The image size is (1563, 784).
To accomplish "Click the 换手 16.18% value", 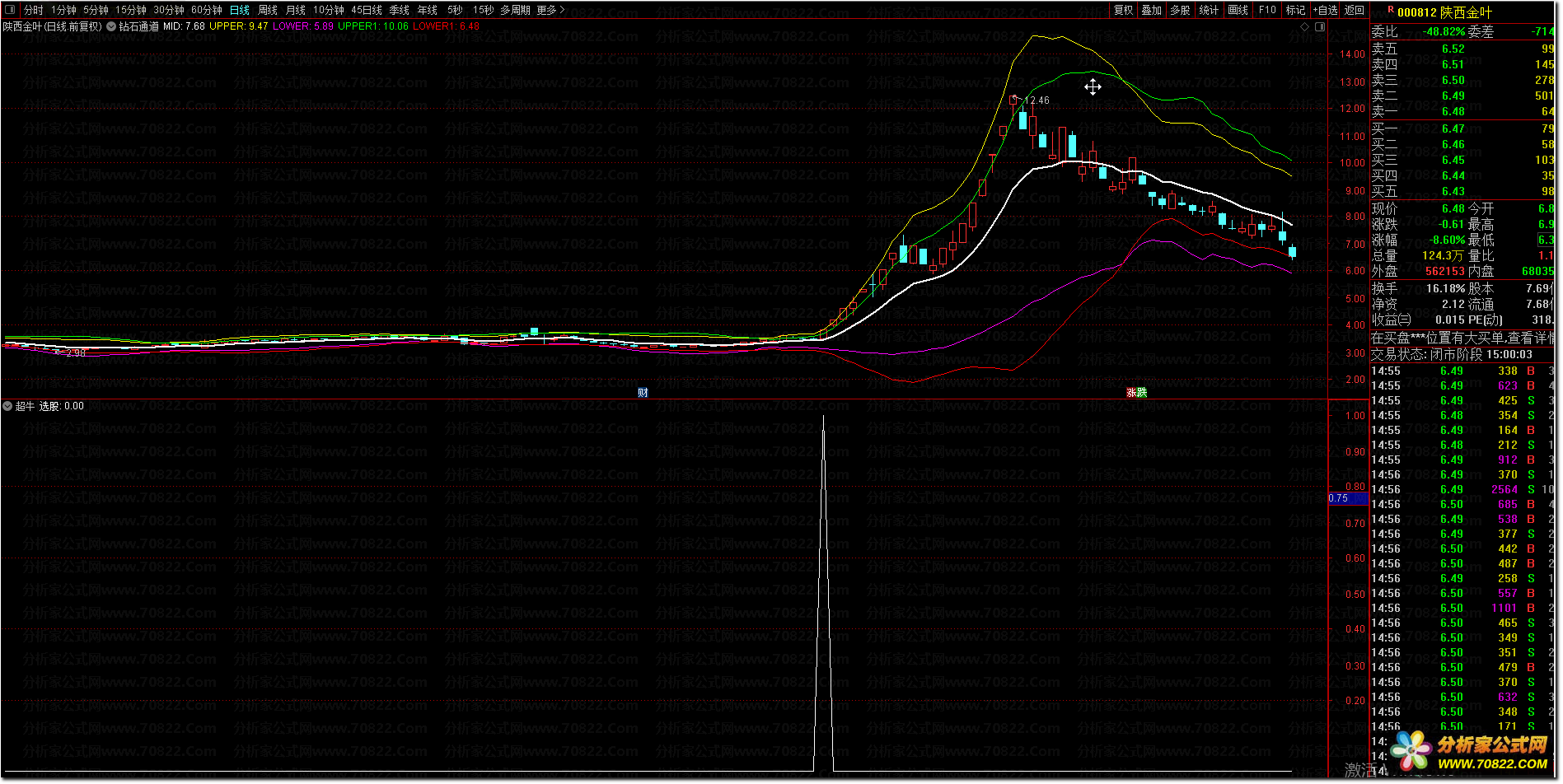I will tap(1446, 288).
